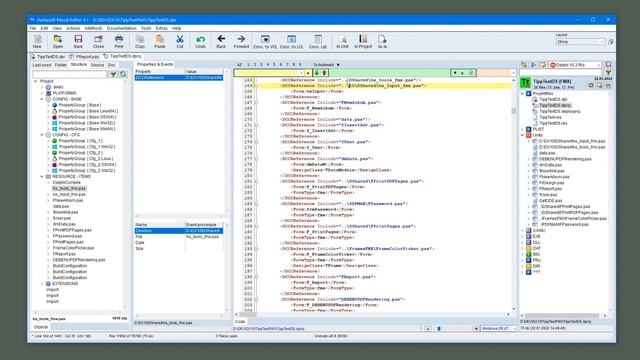
Task: Select the Source tab in left panel
Action: point(97,65)
